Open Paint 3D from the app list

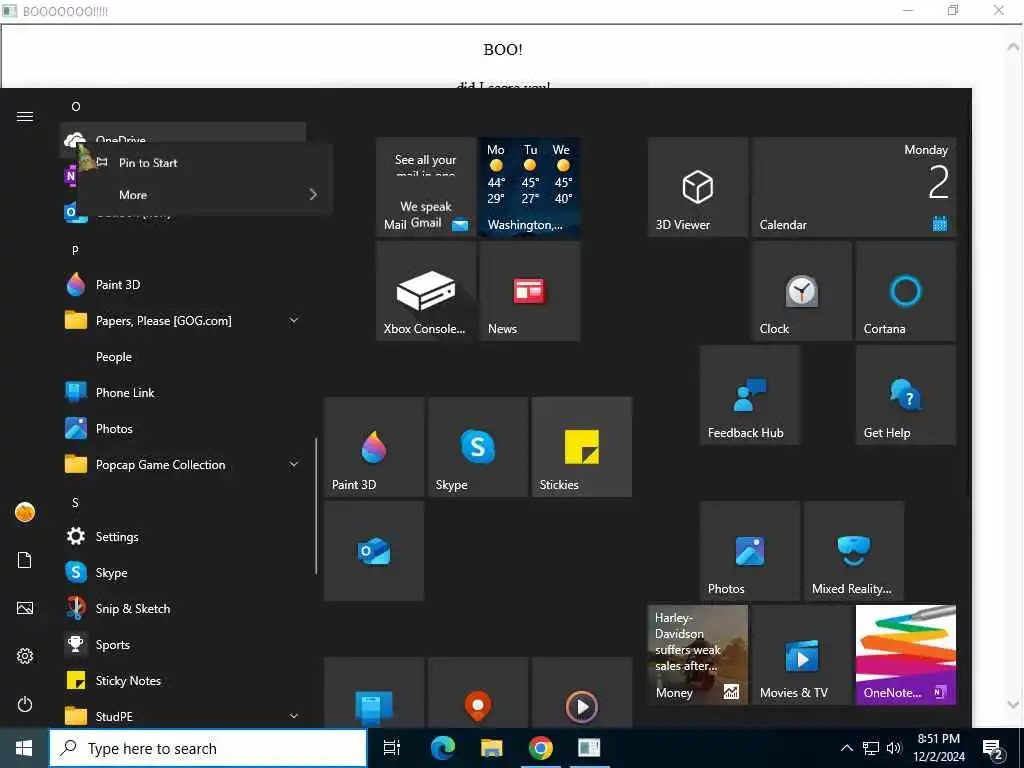(x=183, y=285)
